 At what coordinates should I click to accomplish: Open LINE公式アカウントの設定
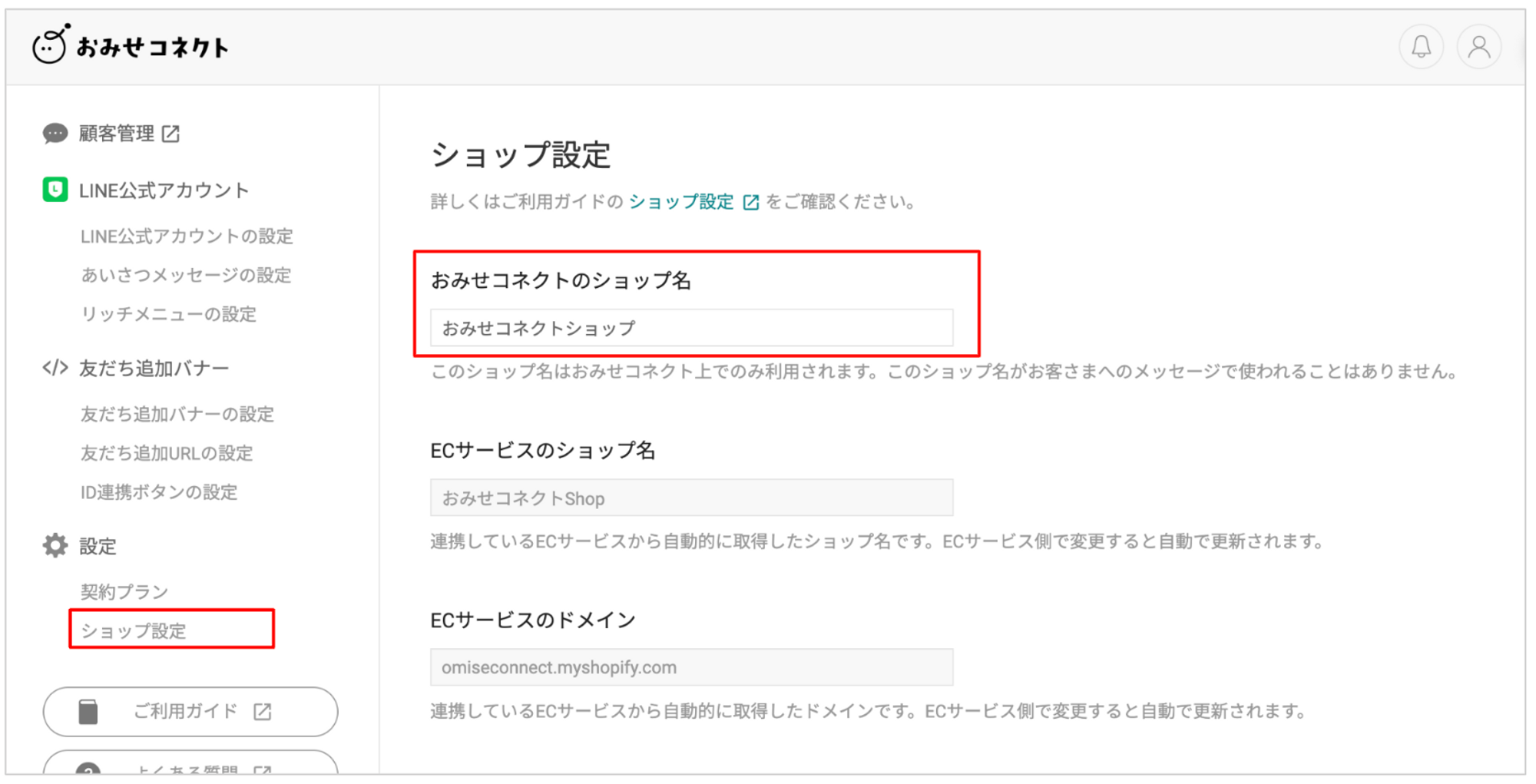coord(187,237)
